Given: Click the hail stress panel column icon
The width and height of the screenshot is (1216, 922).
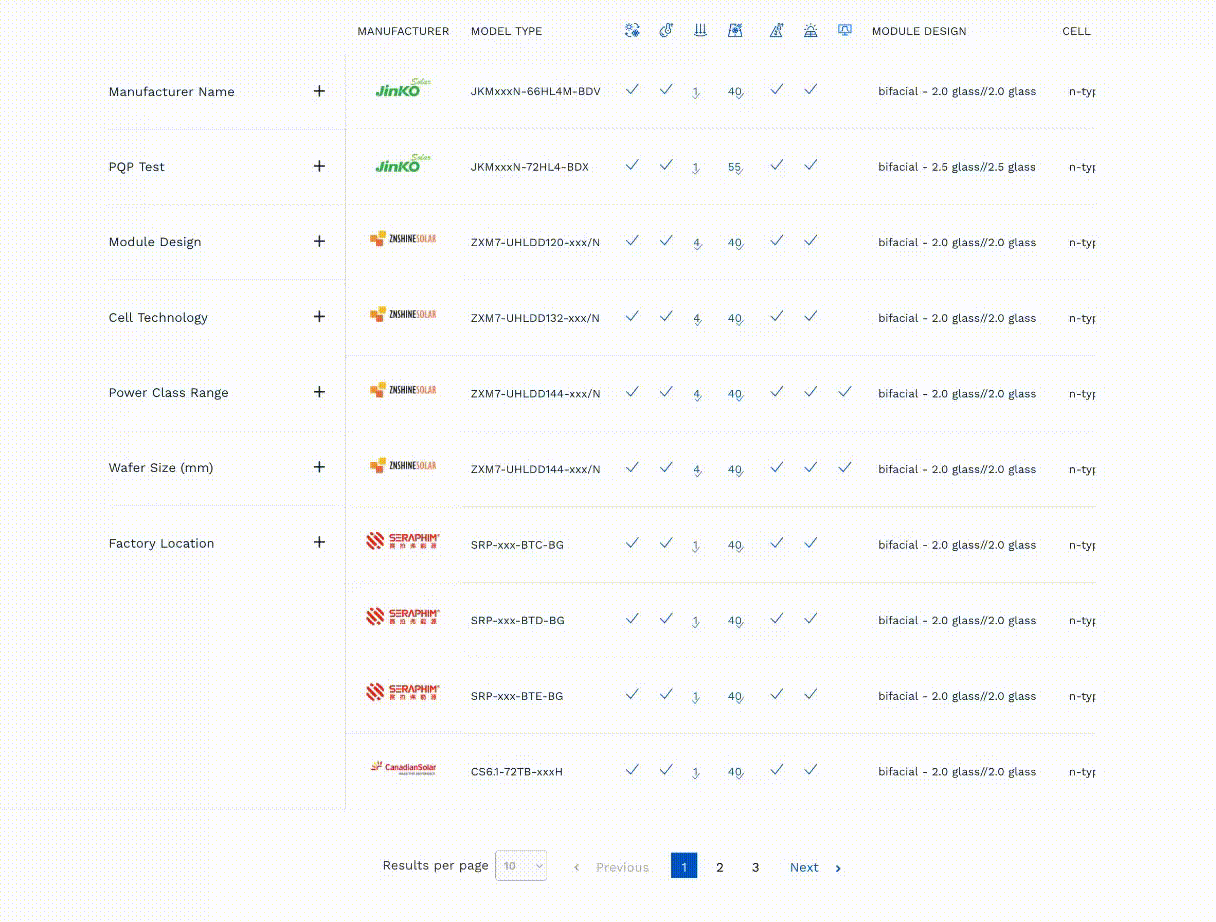Looking at the screenshot, I should (x=735, y=31).
